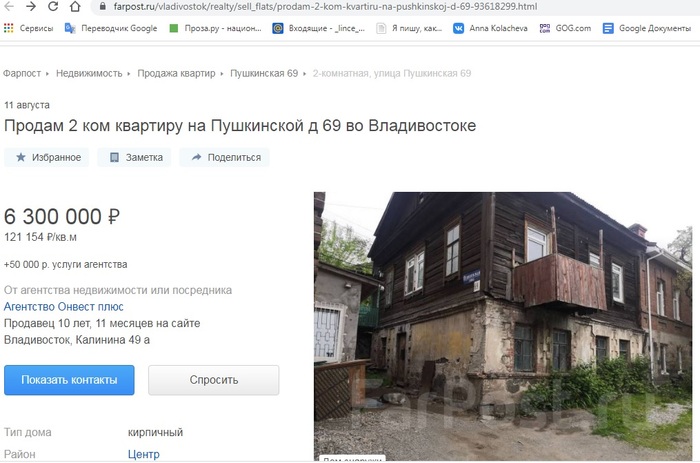Open the VK Anna Kolacheva bookmark
Screen dimensions: 700x463
coord(490,28)
